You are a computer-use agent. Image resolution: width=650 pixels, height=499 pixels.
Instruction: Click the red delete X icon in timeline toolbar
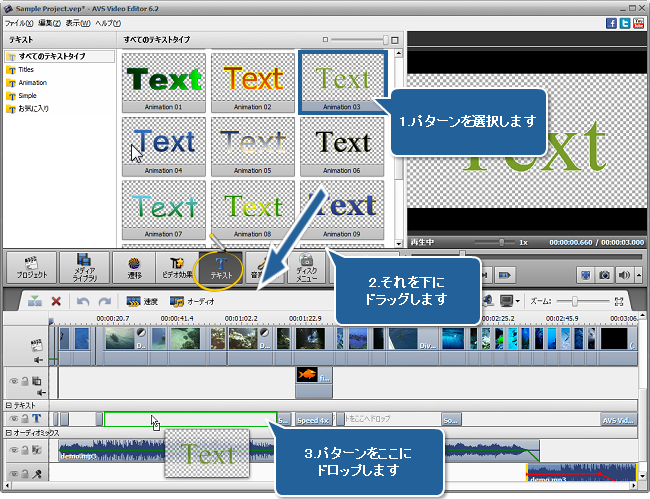[56, 301]
